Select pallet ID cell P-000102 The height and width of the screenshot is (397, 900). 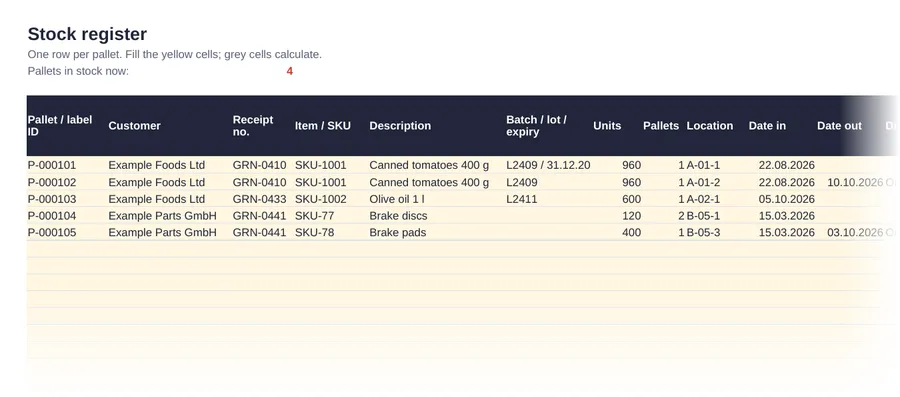point(52,182)
